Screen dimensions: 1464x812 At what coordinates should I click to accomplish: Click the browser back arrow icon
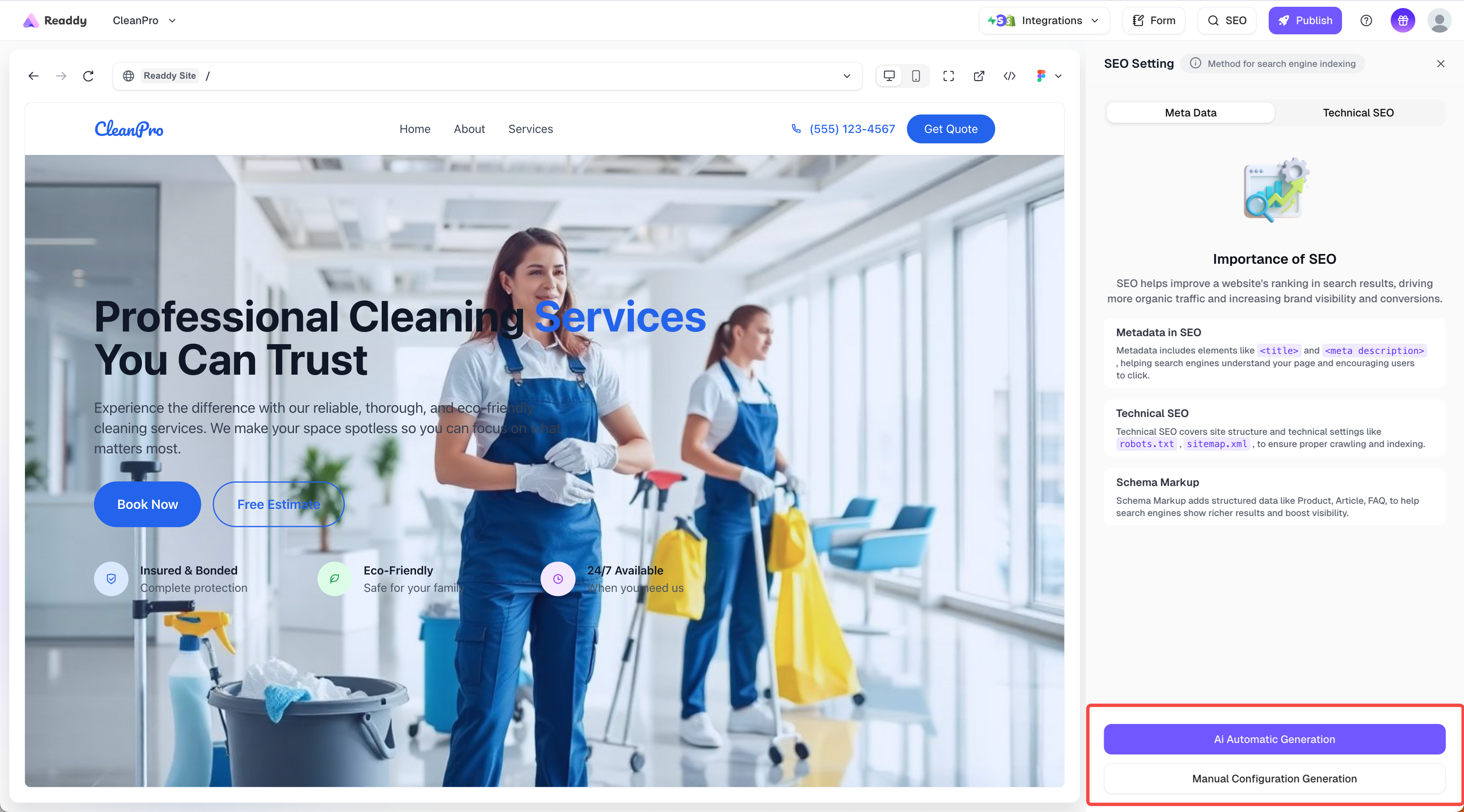[x=33, y=76]
